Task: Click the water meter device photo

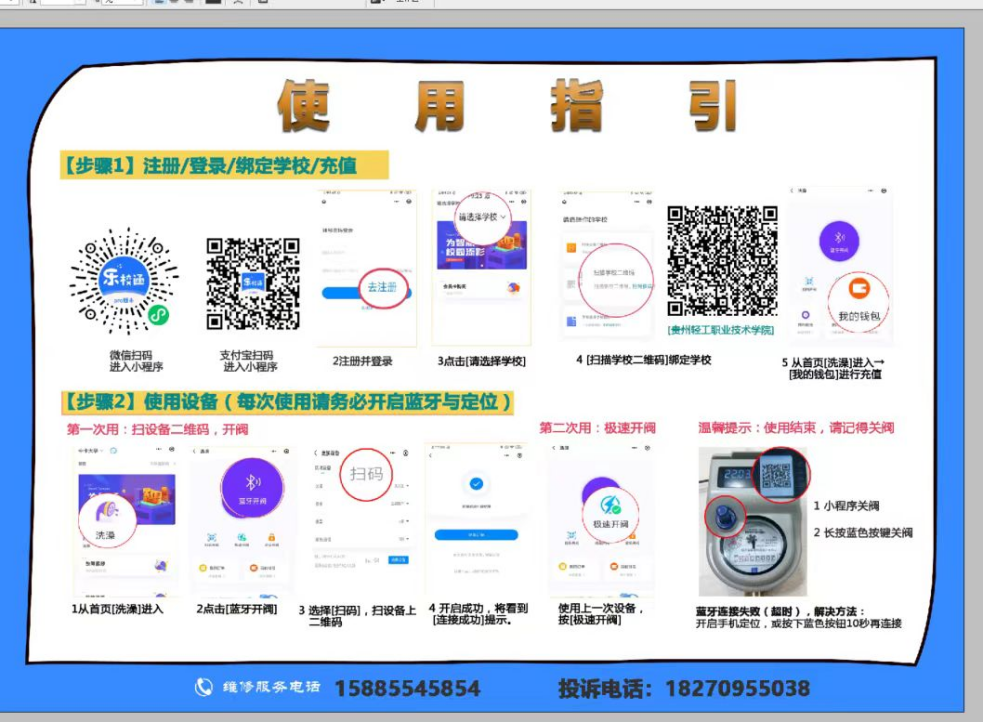Action: tap(753, 521)
